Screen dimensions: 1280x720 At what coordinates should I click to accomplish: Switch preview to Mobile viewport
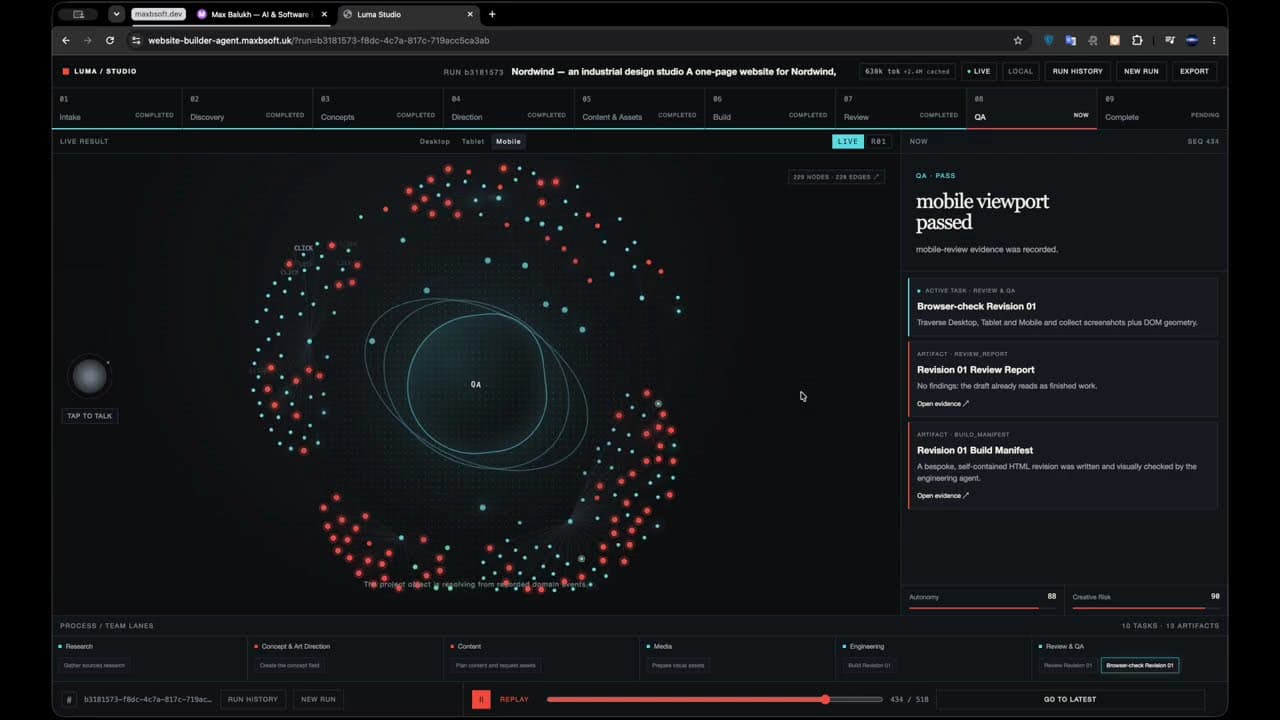[508, 142]
